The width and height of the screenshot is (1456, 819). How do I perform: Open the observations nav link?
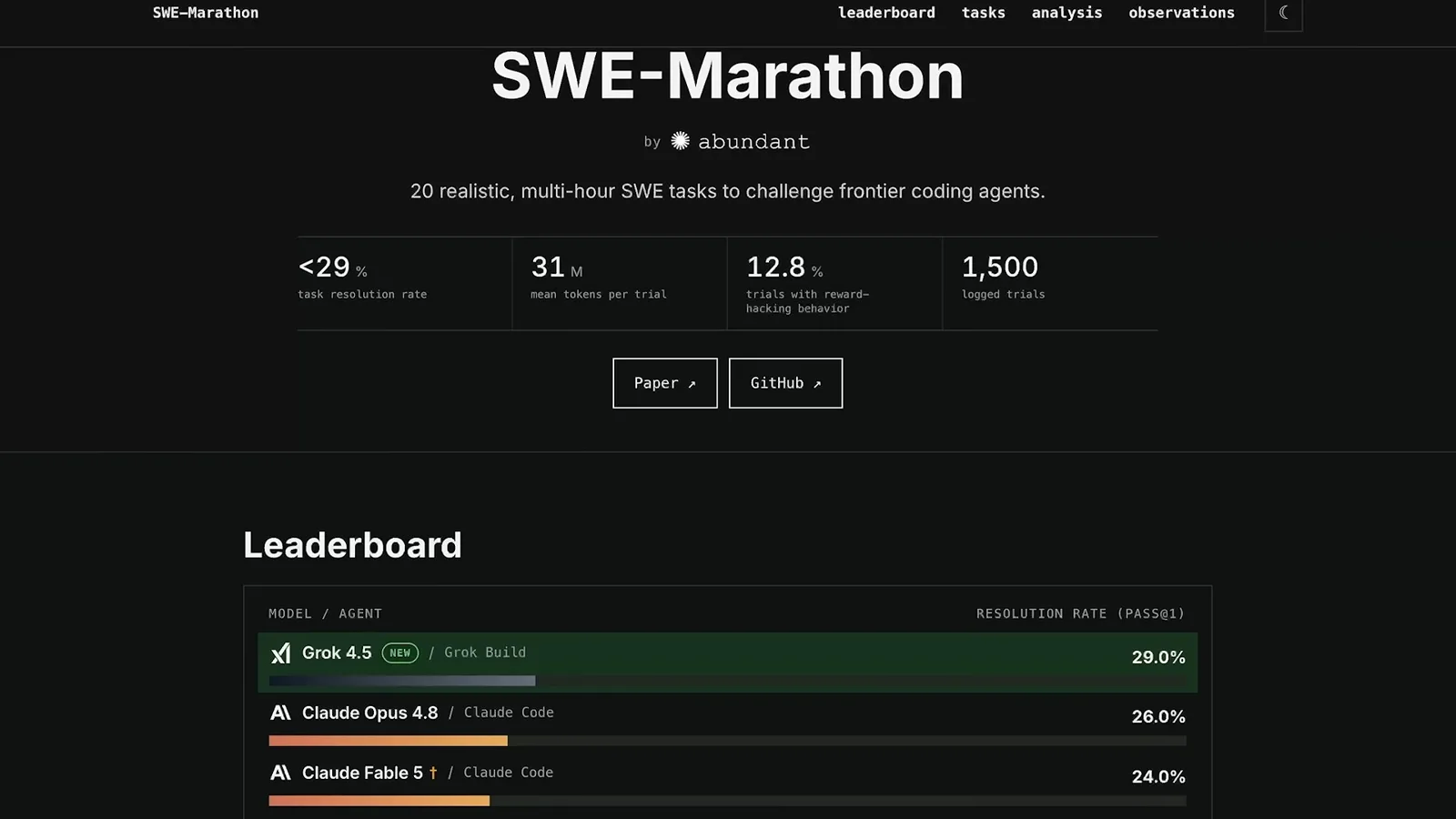point(1181,13)
